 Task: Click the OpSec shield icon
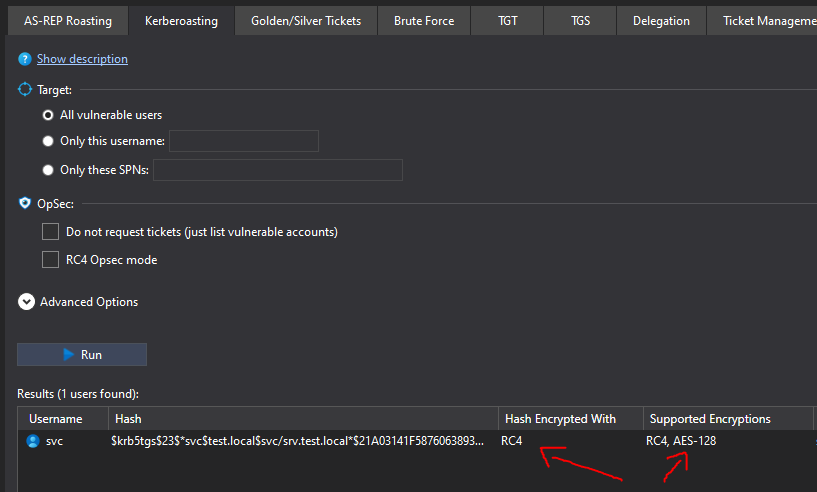(x=25, y=203)
